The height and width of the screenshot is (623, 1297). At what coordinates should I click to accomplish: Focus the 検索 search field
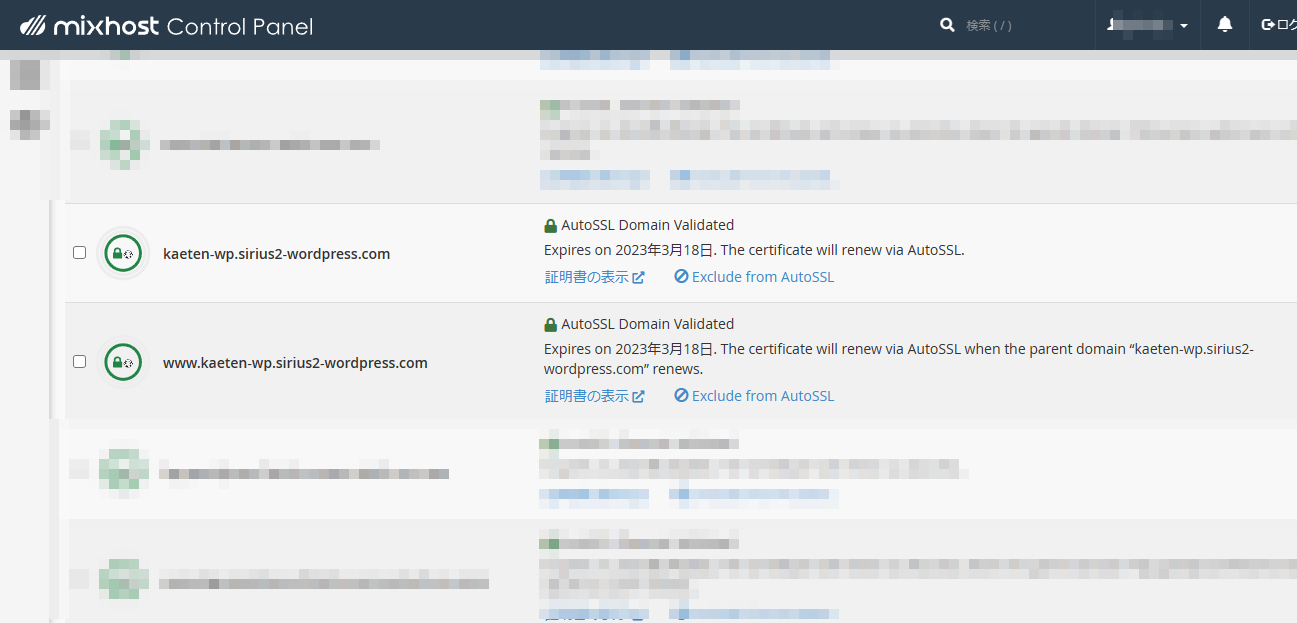click(x=1020, y=25)
